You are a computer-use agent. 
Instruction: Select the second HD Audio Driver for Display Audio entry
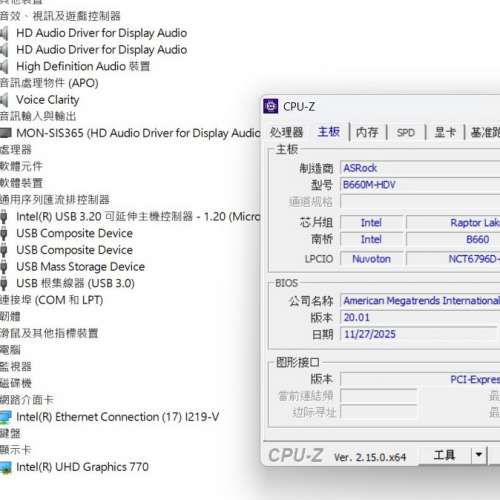101,50
